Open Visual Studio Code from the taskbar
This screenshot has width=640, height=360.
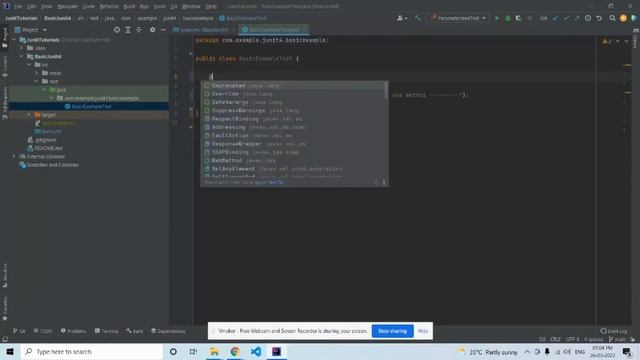point(256,351)
